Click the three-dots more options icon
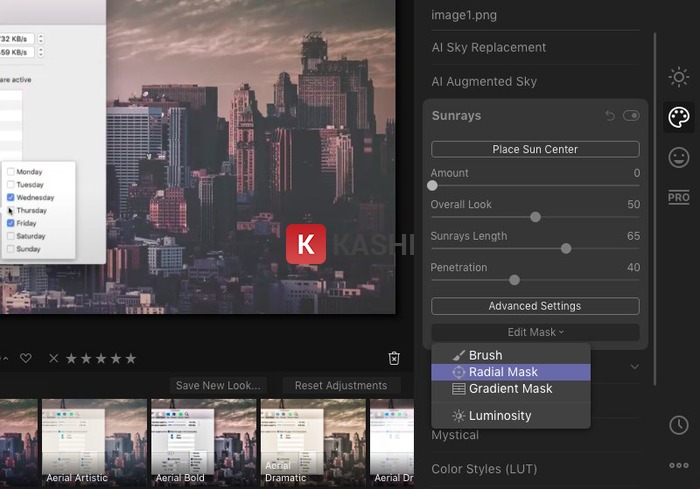 tap(679, 465)
